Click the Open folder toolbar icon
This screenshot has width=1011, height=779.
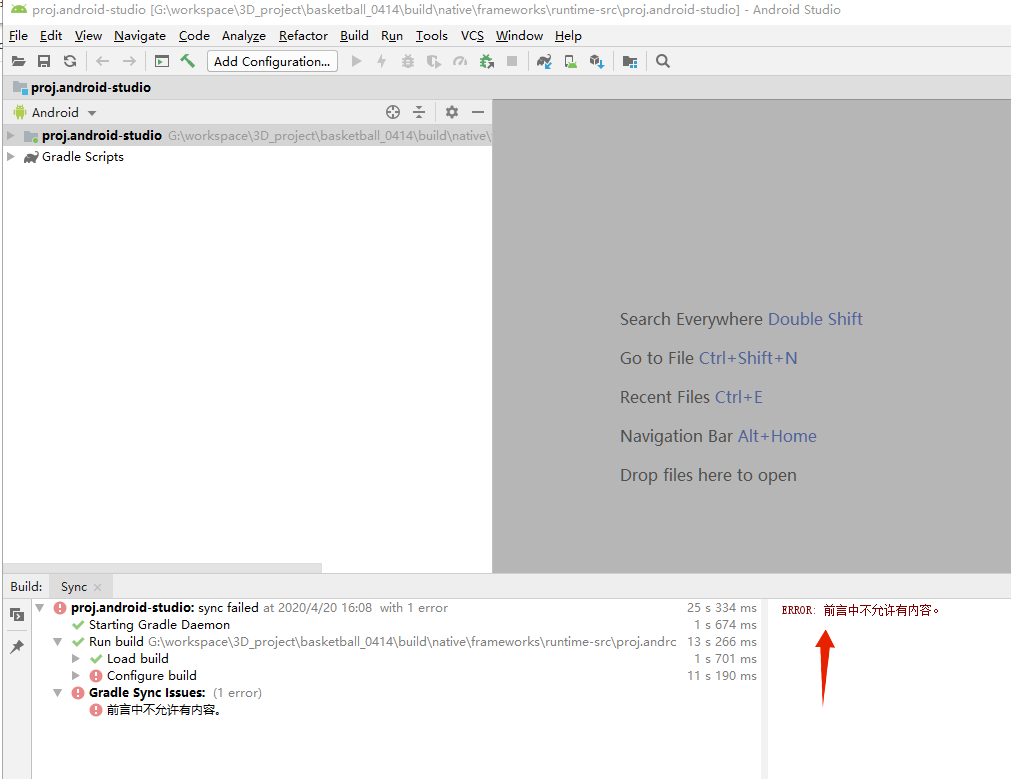pos(19,61)
